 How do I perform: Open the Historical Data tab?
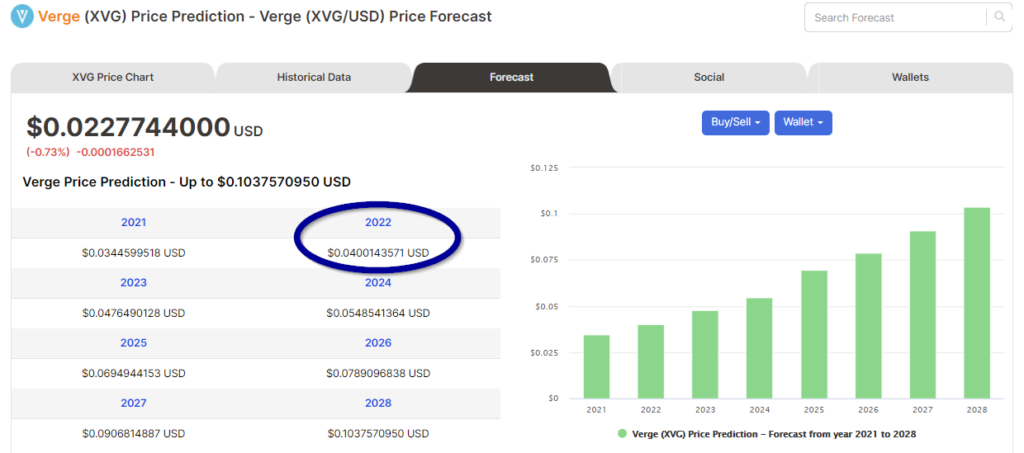313,77
